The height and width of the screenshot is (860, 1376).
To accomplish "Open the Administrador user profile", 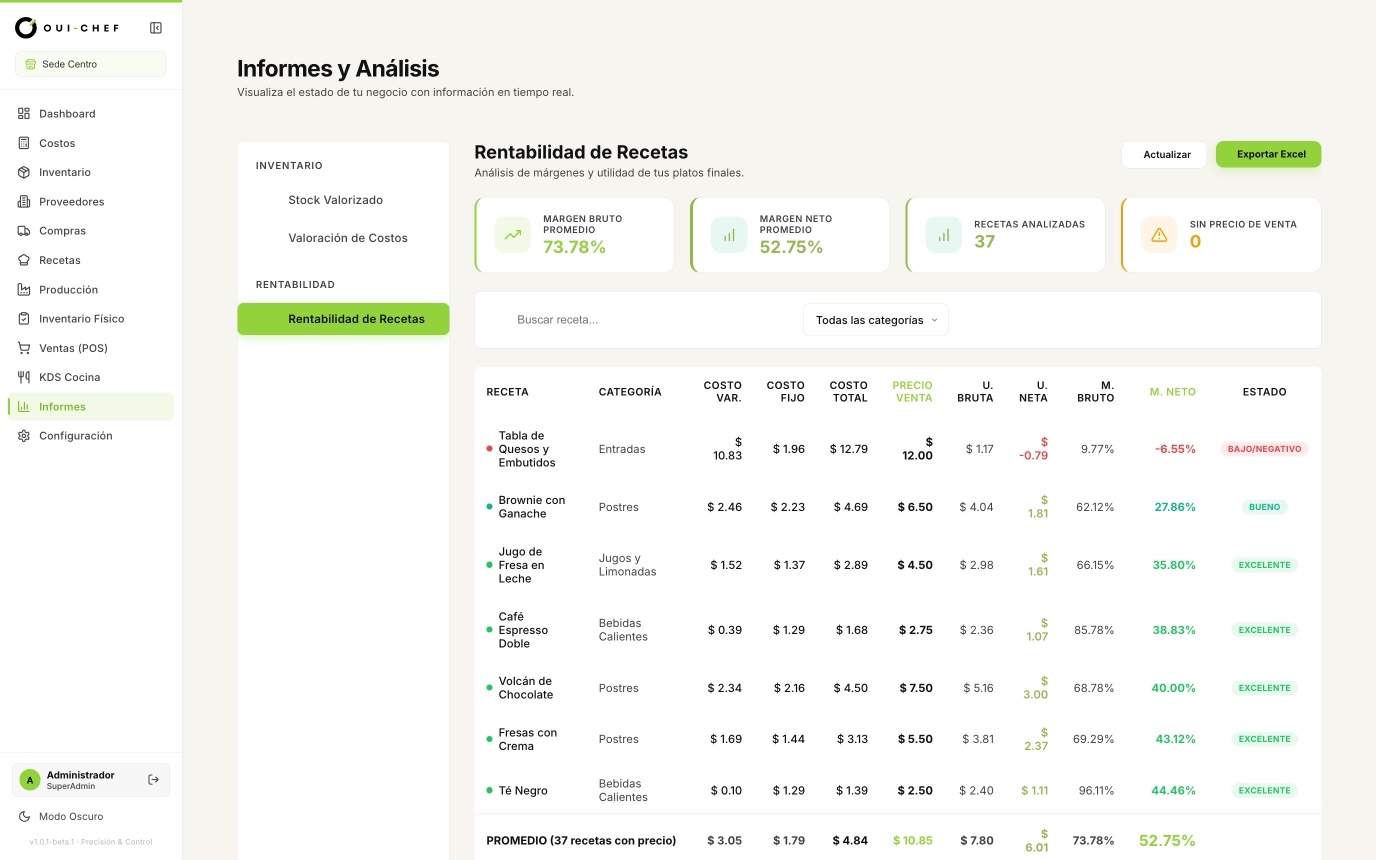I will [x=91, y=780].
